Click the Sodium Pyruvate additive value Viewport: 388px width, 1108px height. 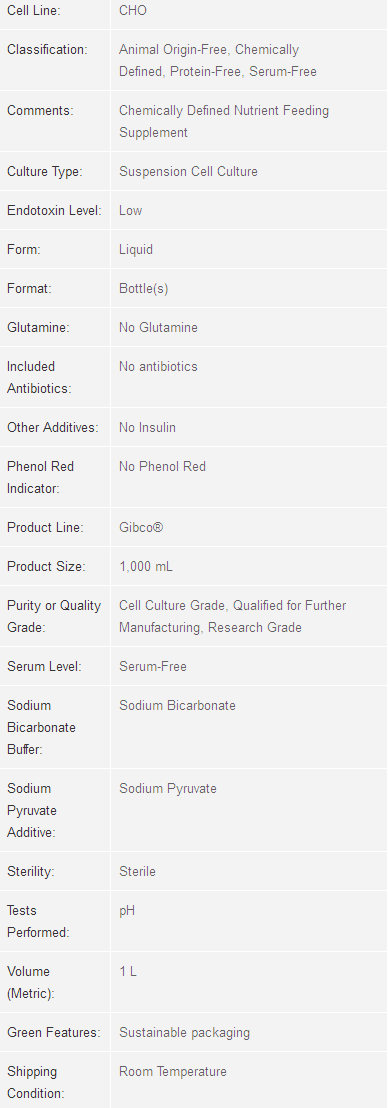167,789
